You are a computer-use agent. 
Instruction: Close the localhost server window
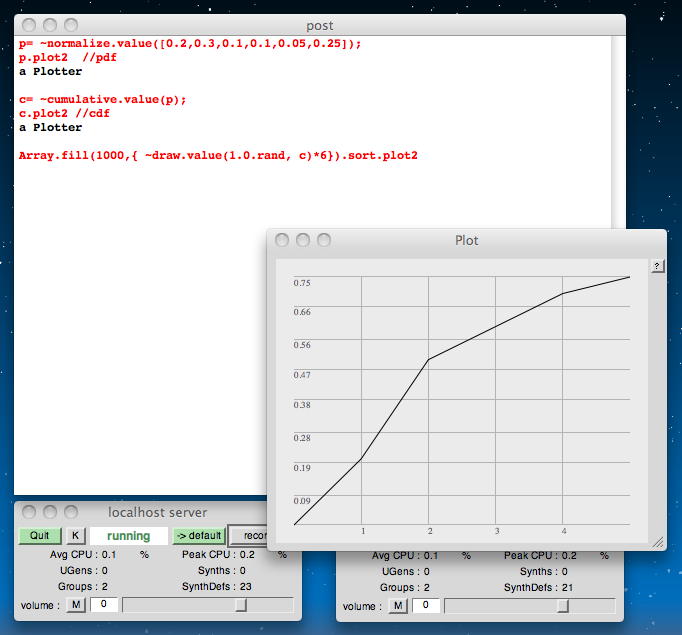(29, 512)
